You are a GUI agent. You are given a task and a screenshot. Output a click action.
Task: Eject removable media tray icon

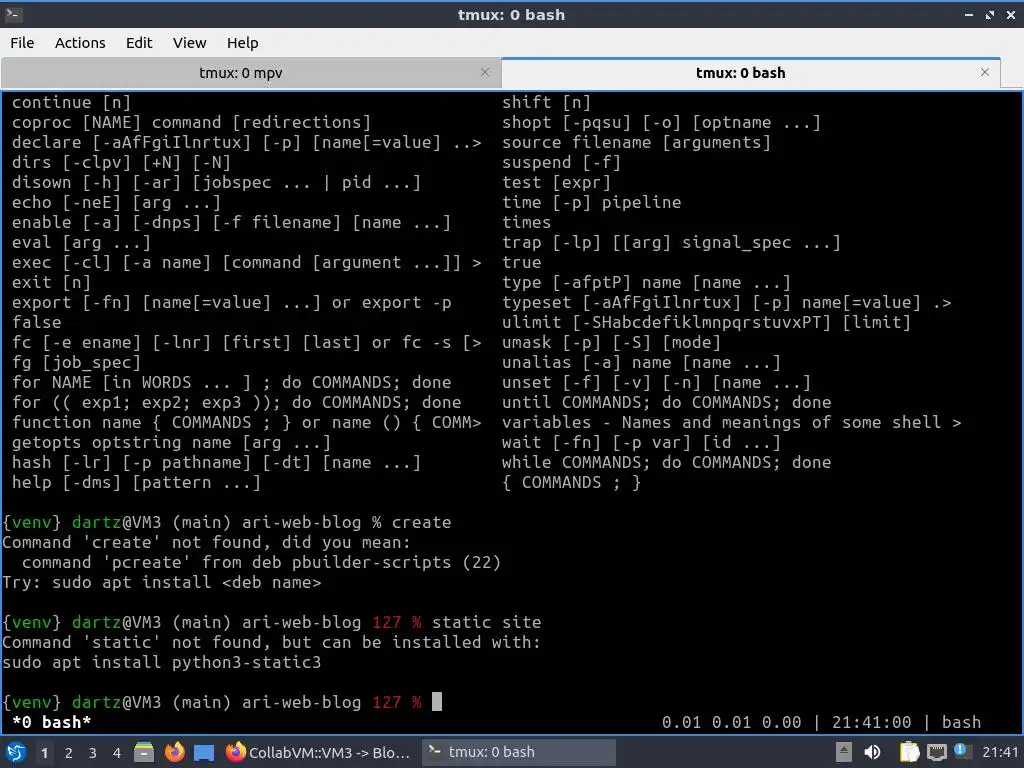844,752
